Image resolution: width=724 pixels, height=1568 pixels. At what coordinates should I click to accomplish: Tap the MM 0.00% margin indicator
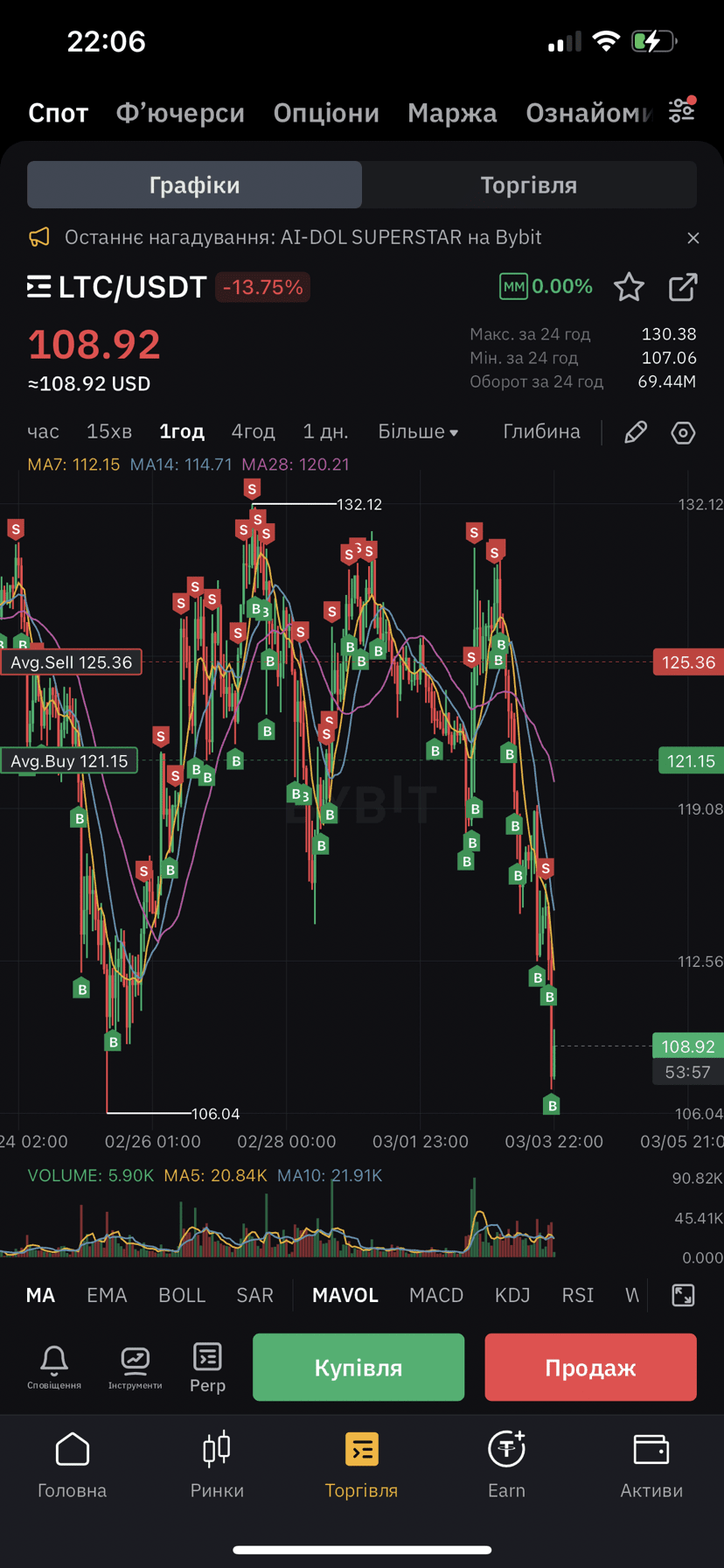tap(546, 286)
